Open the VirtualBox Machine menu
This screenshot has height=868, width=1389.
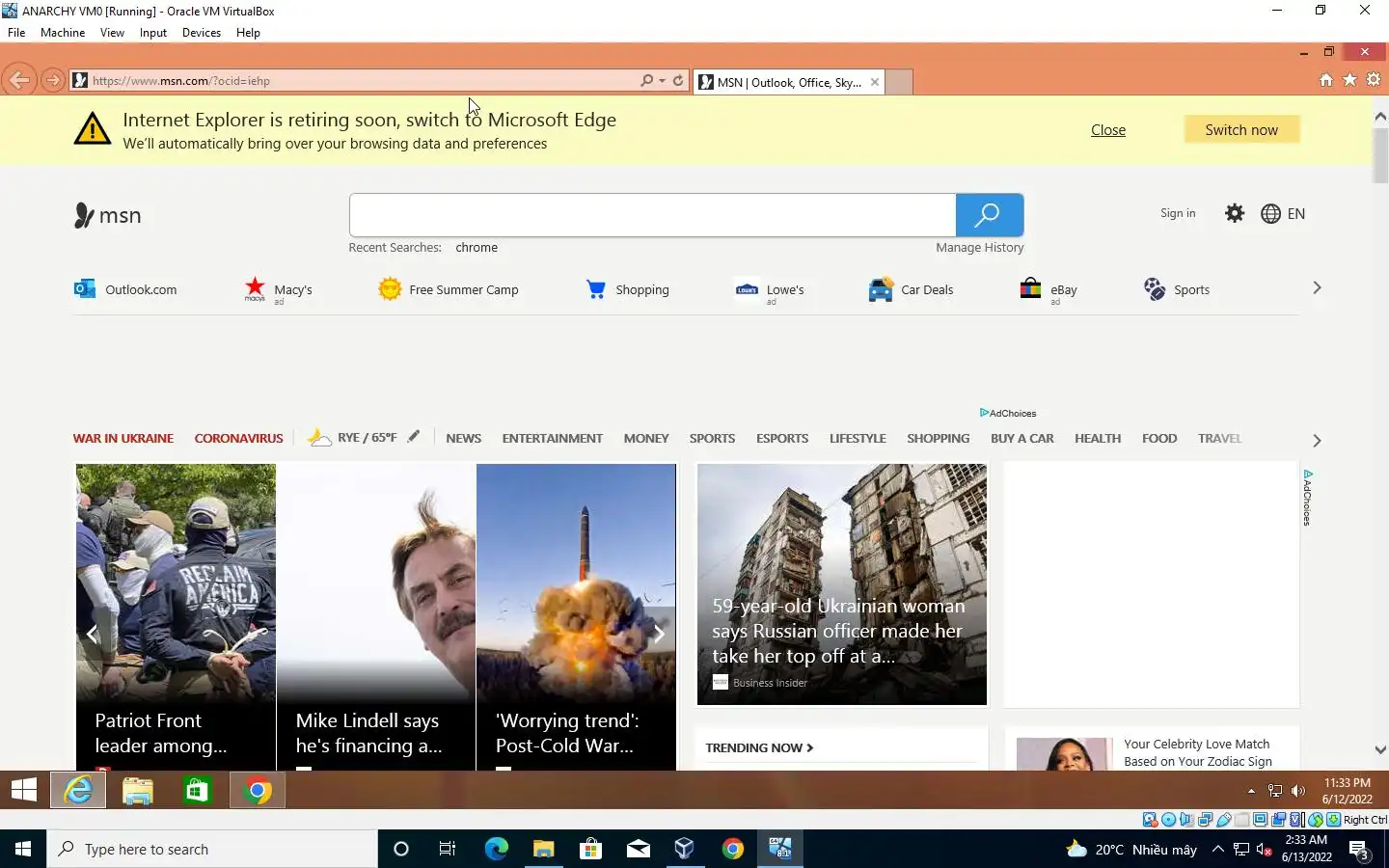point(63,32)
